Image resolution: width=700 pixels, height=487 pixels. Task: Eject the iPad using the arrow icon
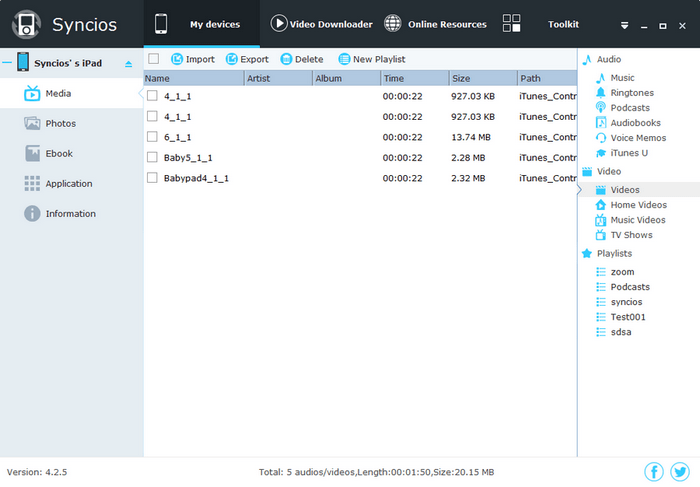click(x=127, y=64)
